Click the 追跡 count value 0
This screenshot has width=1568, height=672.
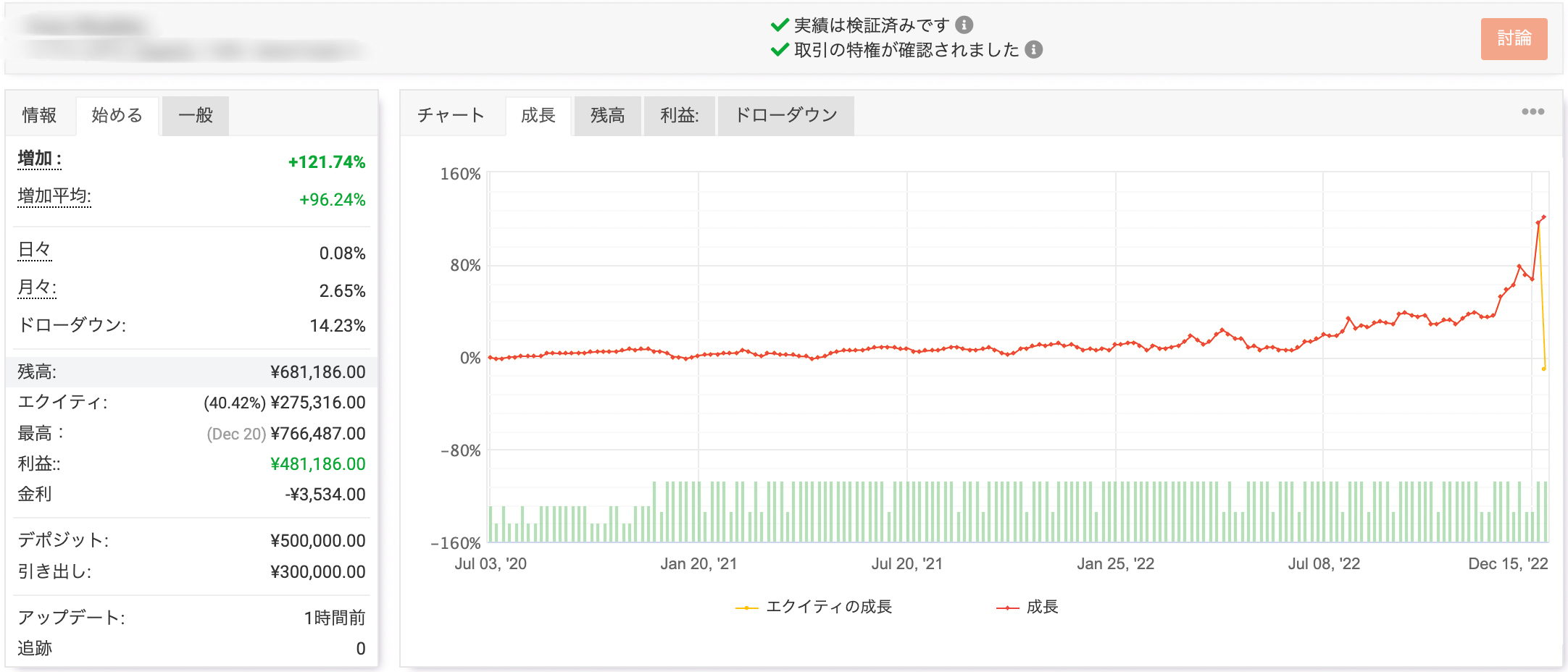tap(361, 649)
